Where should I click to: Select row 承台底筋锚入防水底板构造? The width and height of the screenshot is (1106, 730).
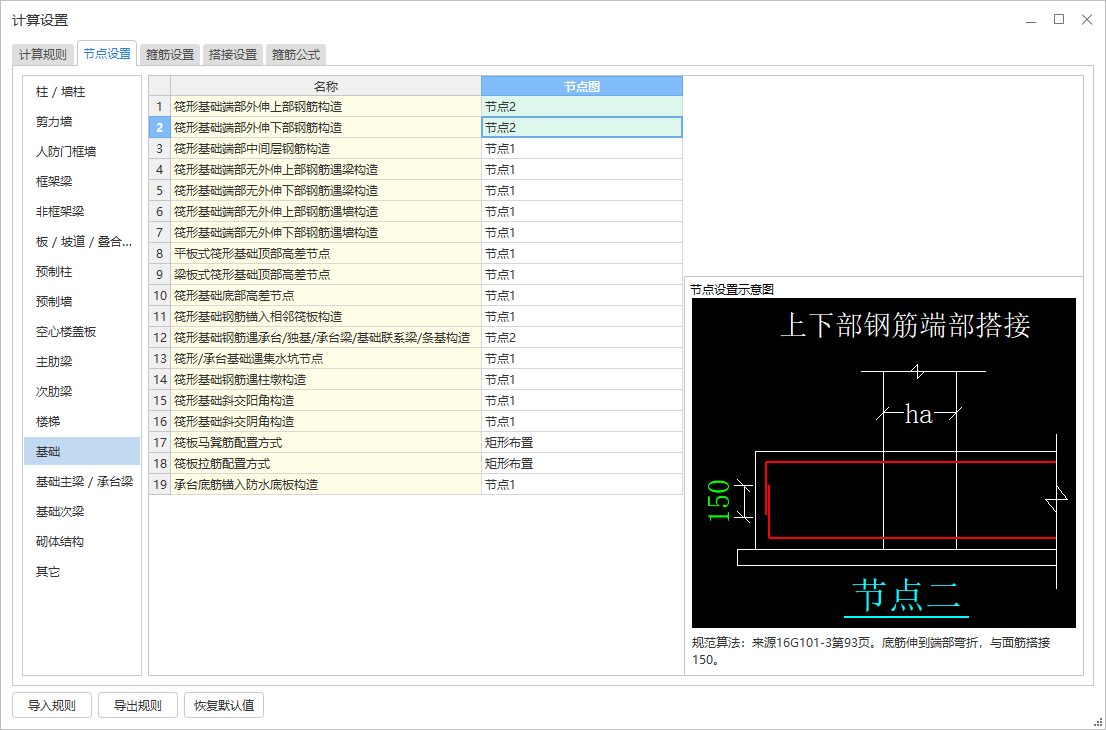[326, 485]
